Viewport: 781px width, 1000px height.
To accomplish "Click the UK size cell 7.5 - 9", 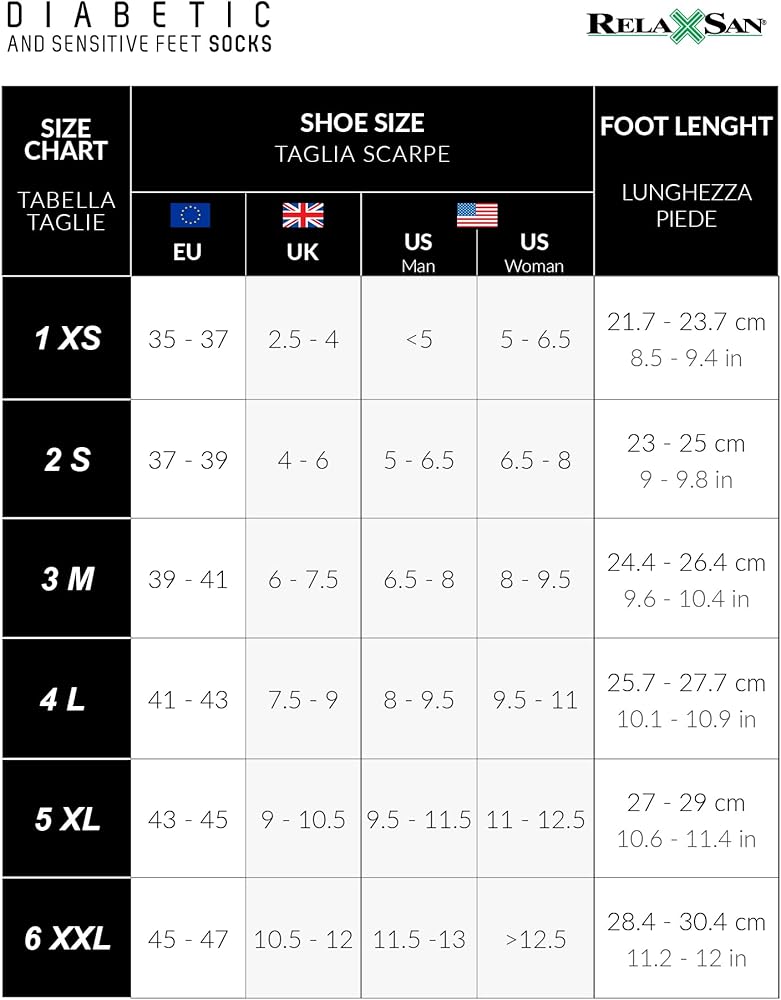I will click(x=303, y=699).
